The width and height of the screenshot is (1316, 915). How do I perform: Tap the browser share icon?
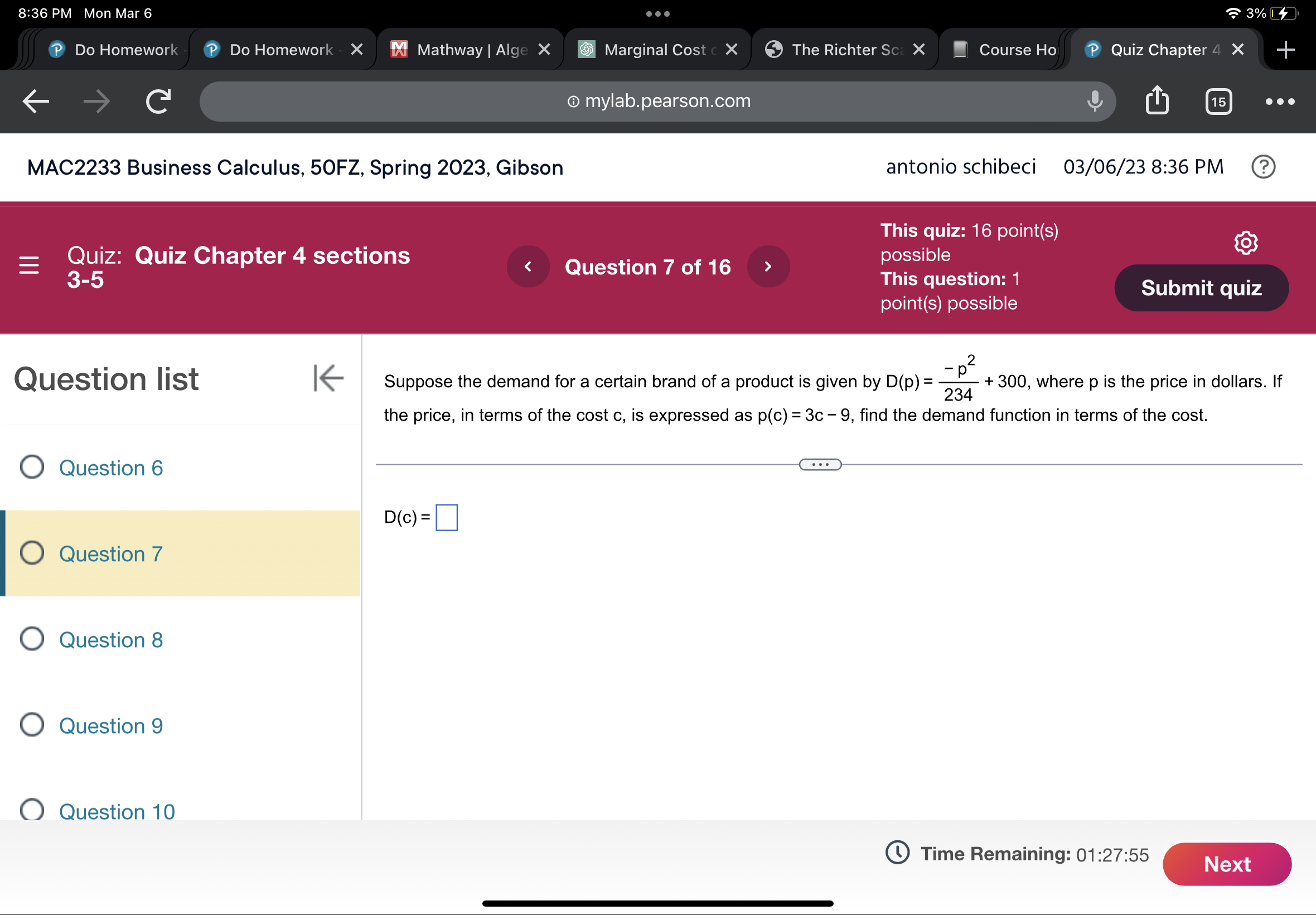tap(1156, 101)
